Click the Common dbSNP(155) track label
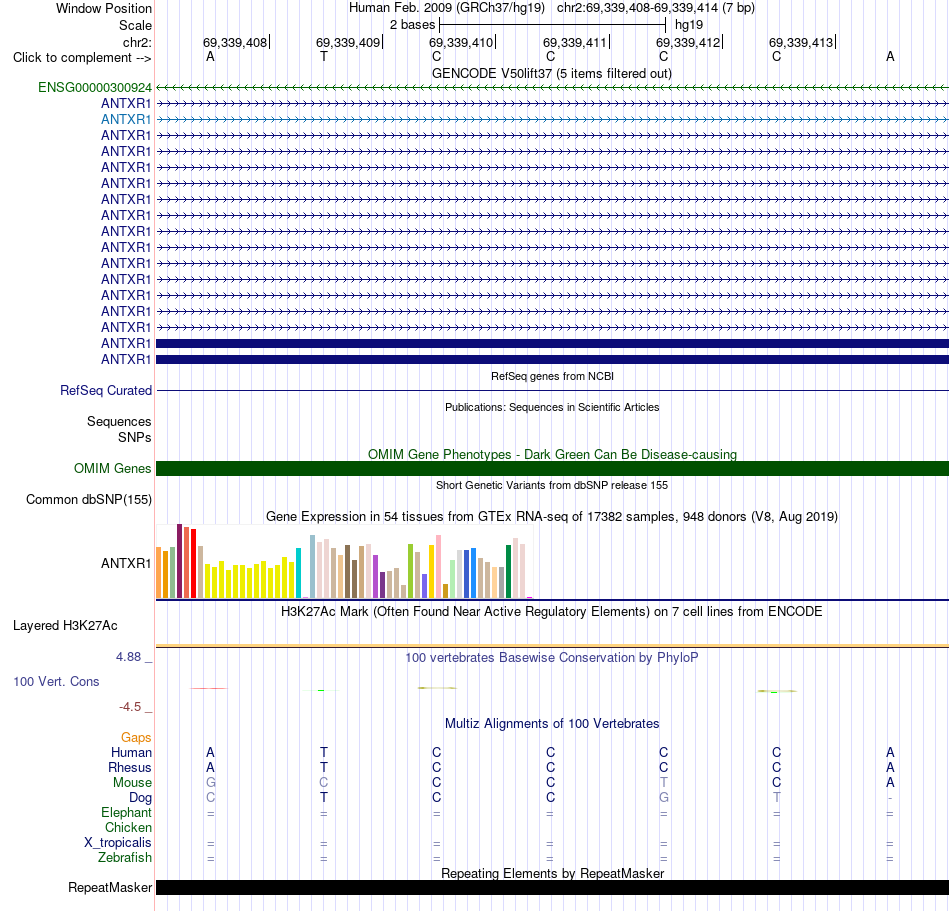 click(x=89, y=500)
